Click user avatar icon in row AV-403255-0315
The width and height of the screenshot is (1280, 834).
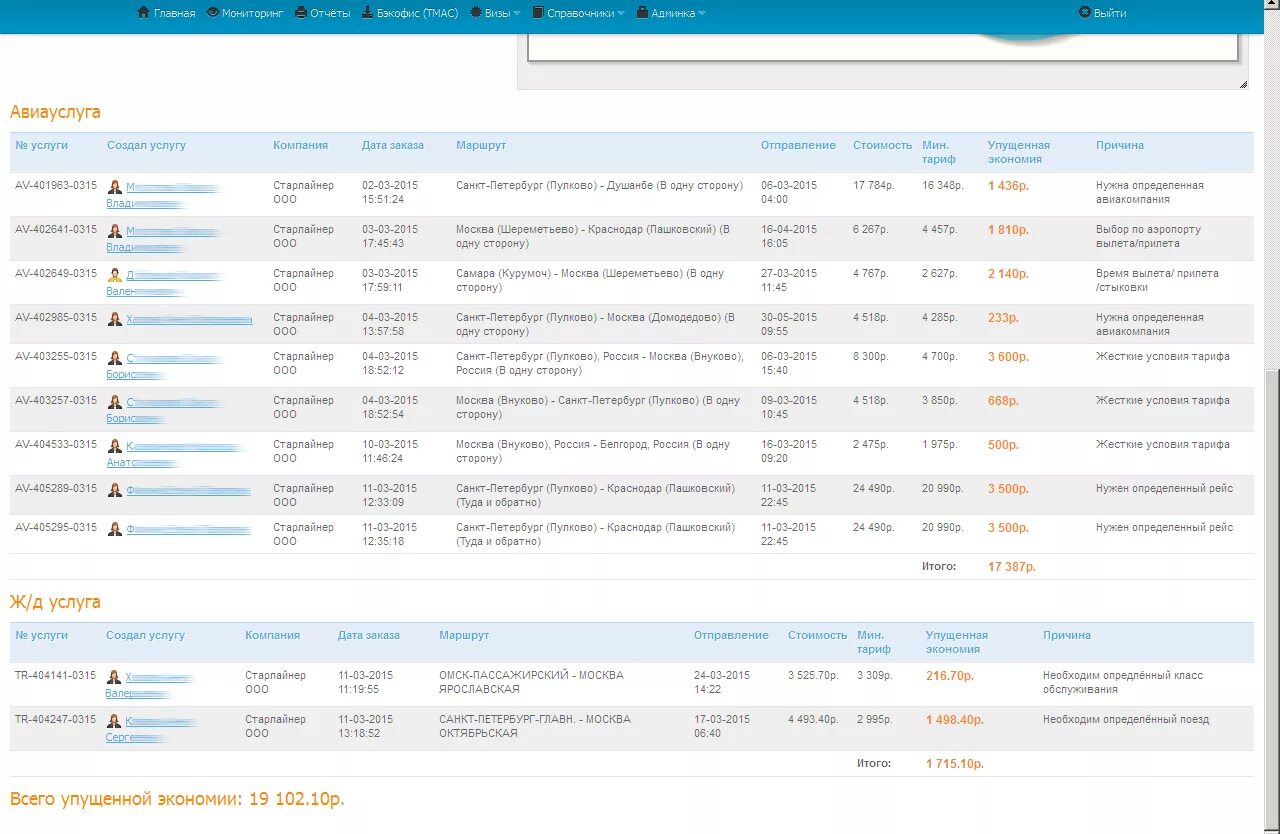(x=115, y=358)
